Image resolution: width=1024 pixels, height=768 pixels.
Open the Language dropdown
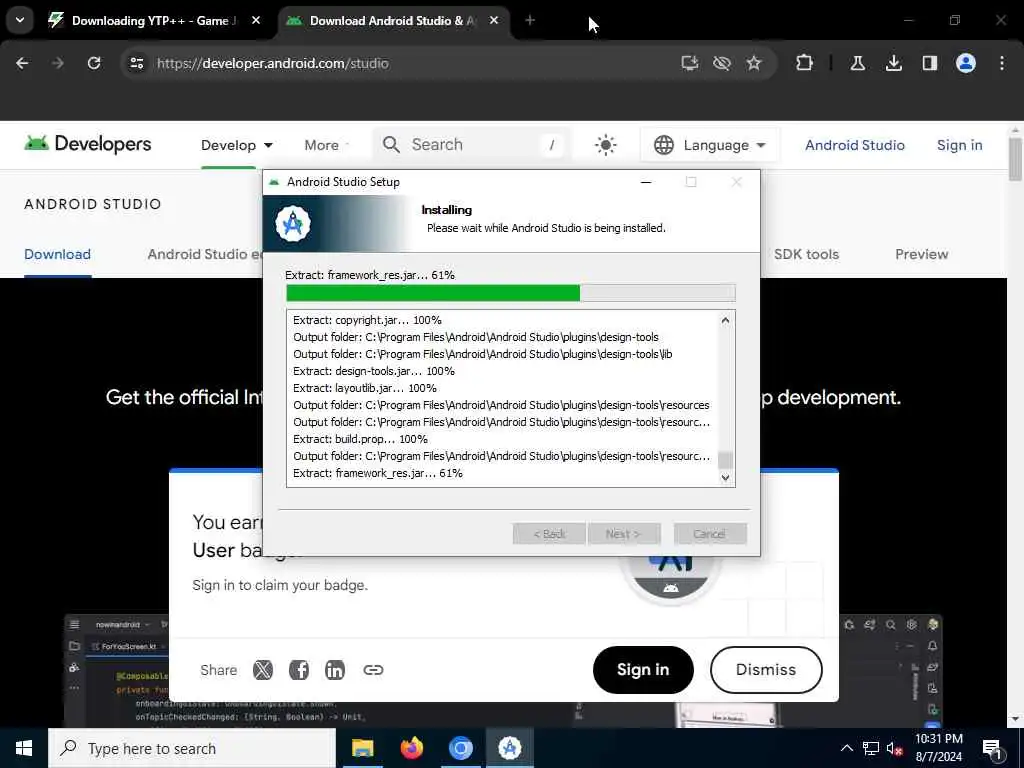(709, 145)
